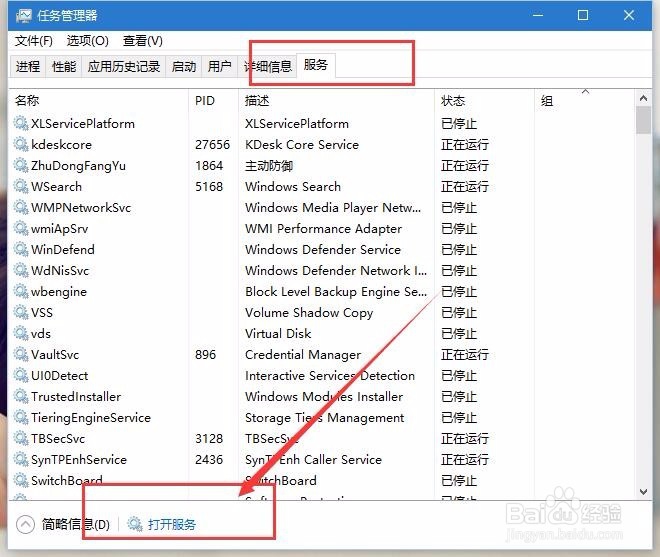Click the vertical scrollbar thumb
Image resolution: width=660 pixels, height=557 pixels.
[x=643, y=120]
